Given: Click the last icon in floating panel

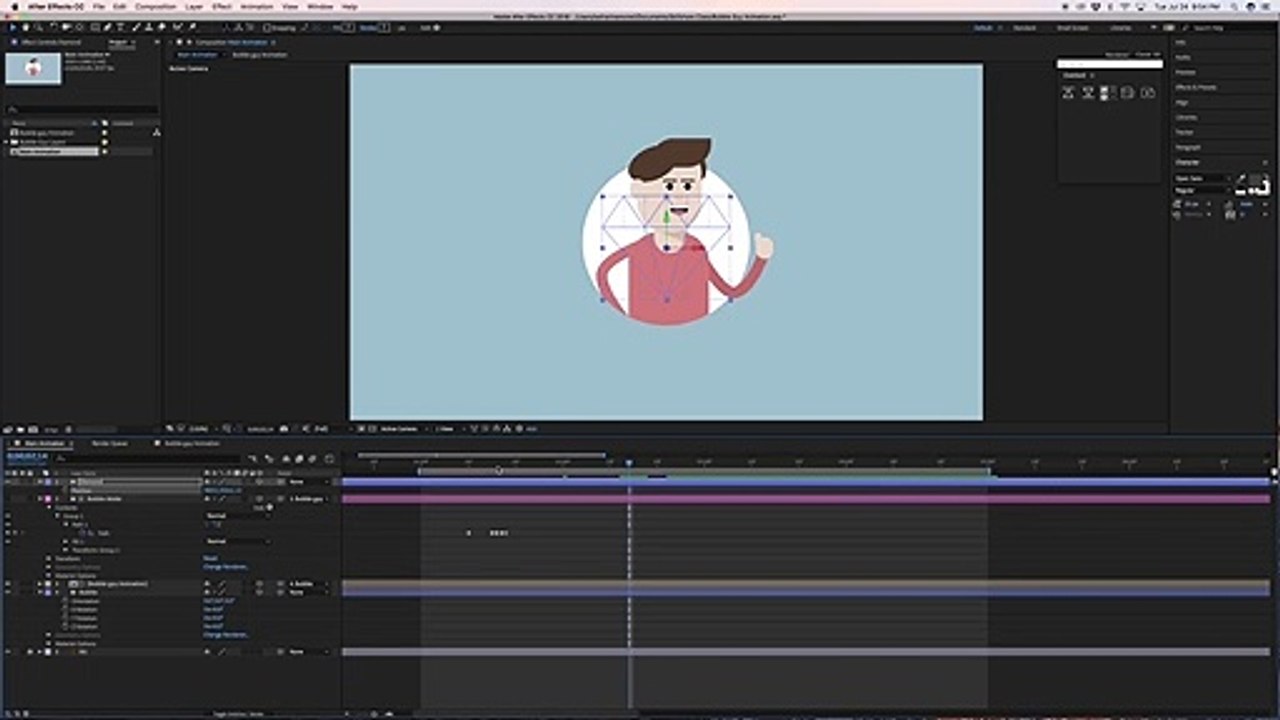Looking at the screenshot, I should point(1148,92).
